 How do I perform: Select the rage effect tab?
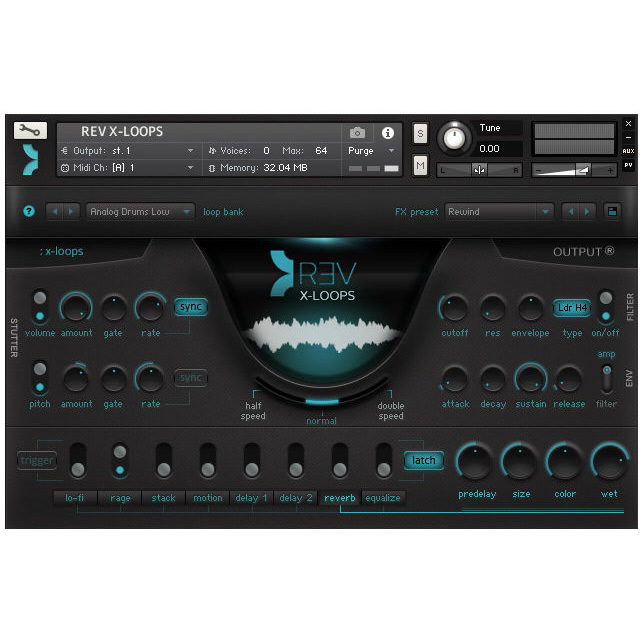pos(120,498)
